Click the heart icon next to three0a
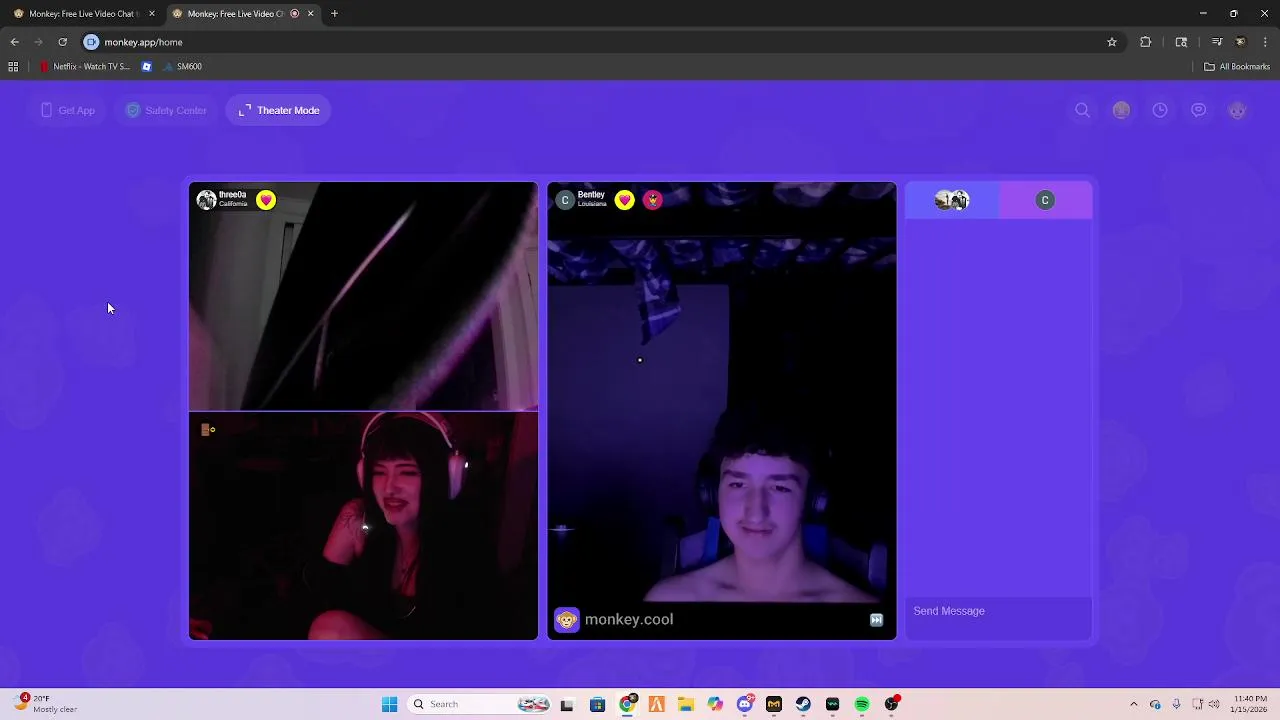Screen dimensions: 1280x720 (266, 200)
